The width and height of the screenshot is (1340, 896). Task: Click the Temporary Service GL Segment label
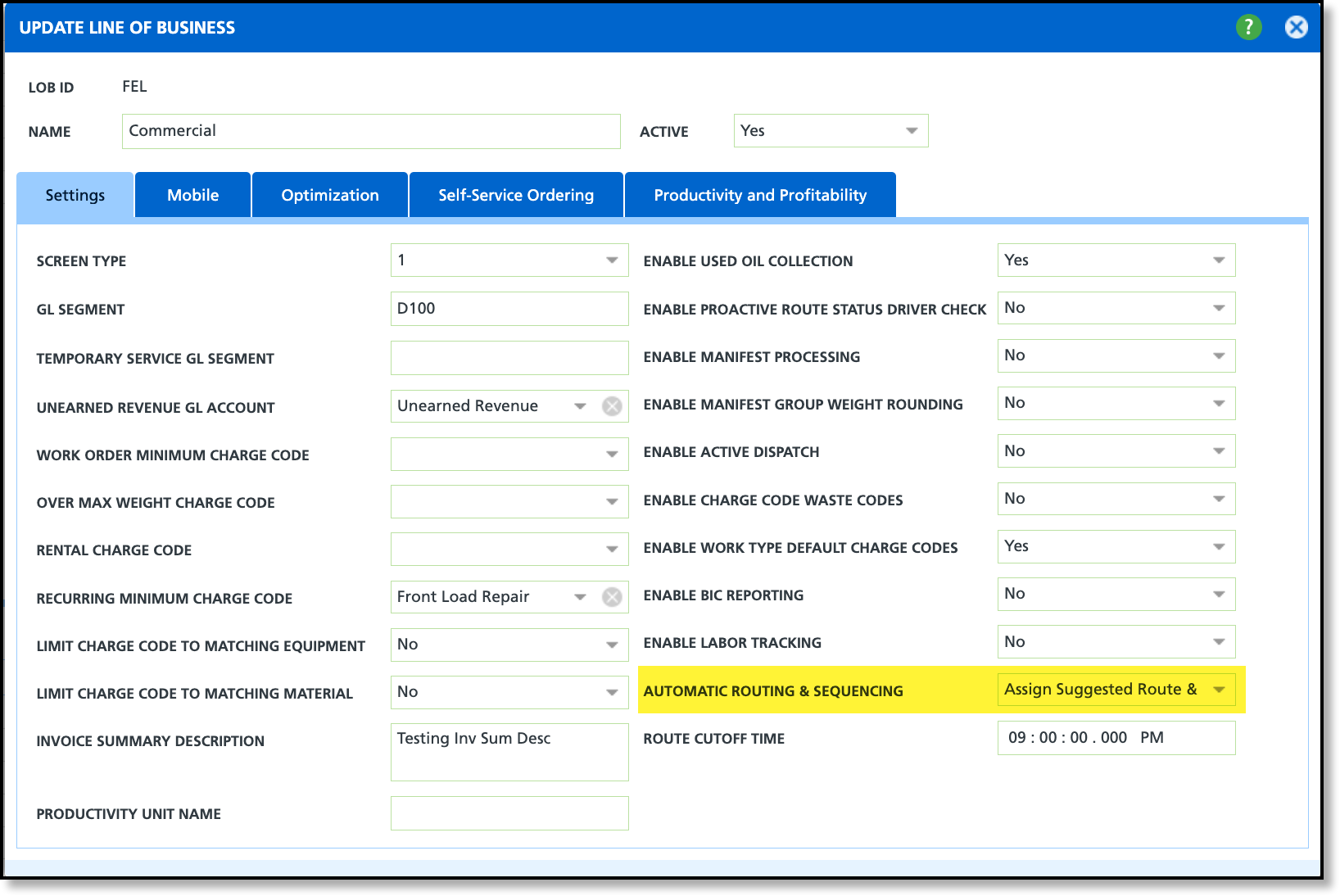156,359
